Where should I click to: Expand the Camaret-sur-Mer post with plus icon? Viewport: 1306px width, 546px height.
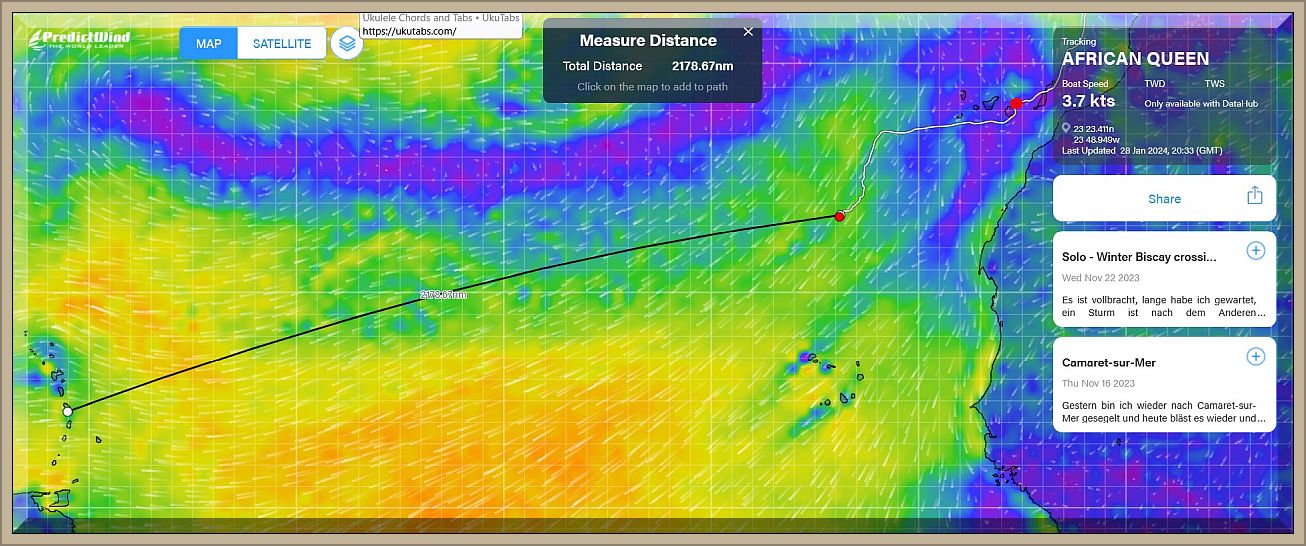[x=1255, y=356]
